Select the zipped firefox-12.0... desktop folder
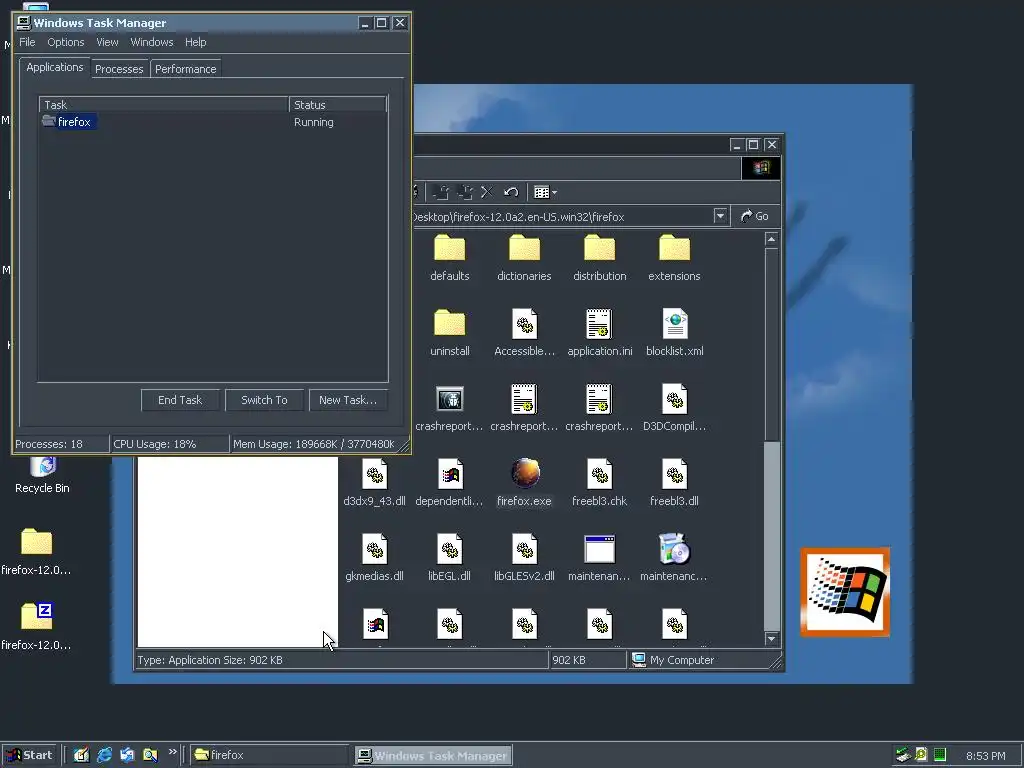Viewport: 1024px width, 768px height. (x=36, y=627)
